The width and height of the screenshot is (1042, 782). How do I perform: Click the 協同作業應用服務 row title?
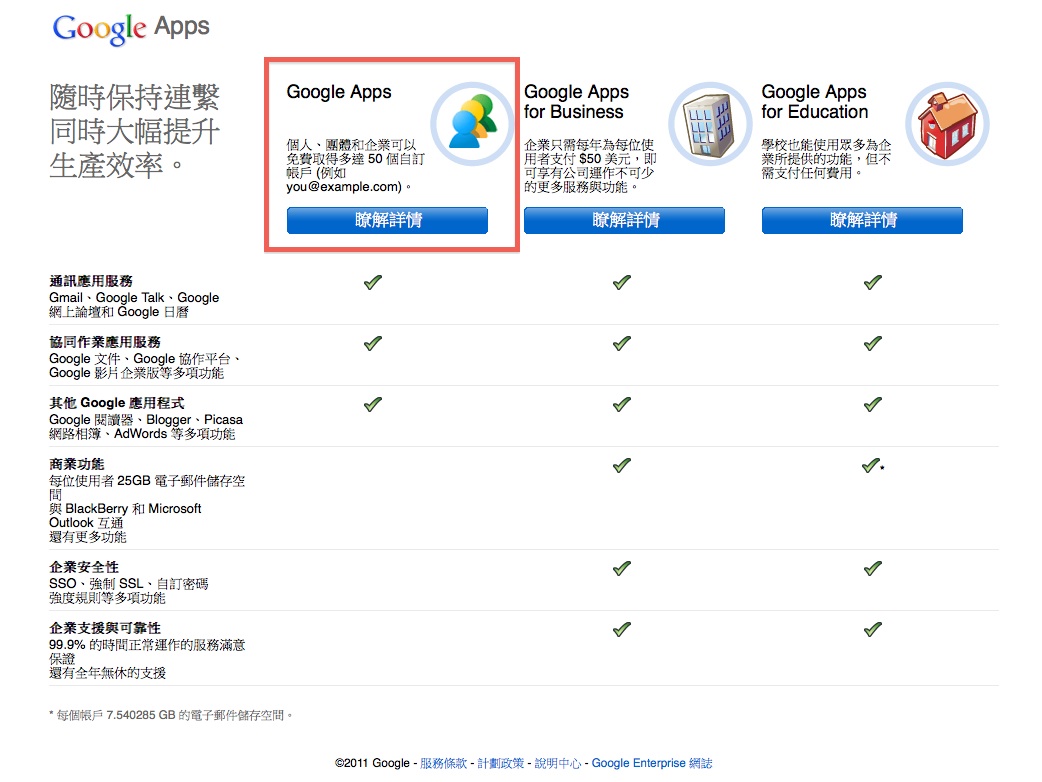(x=105, y=342)
